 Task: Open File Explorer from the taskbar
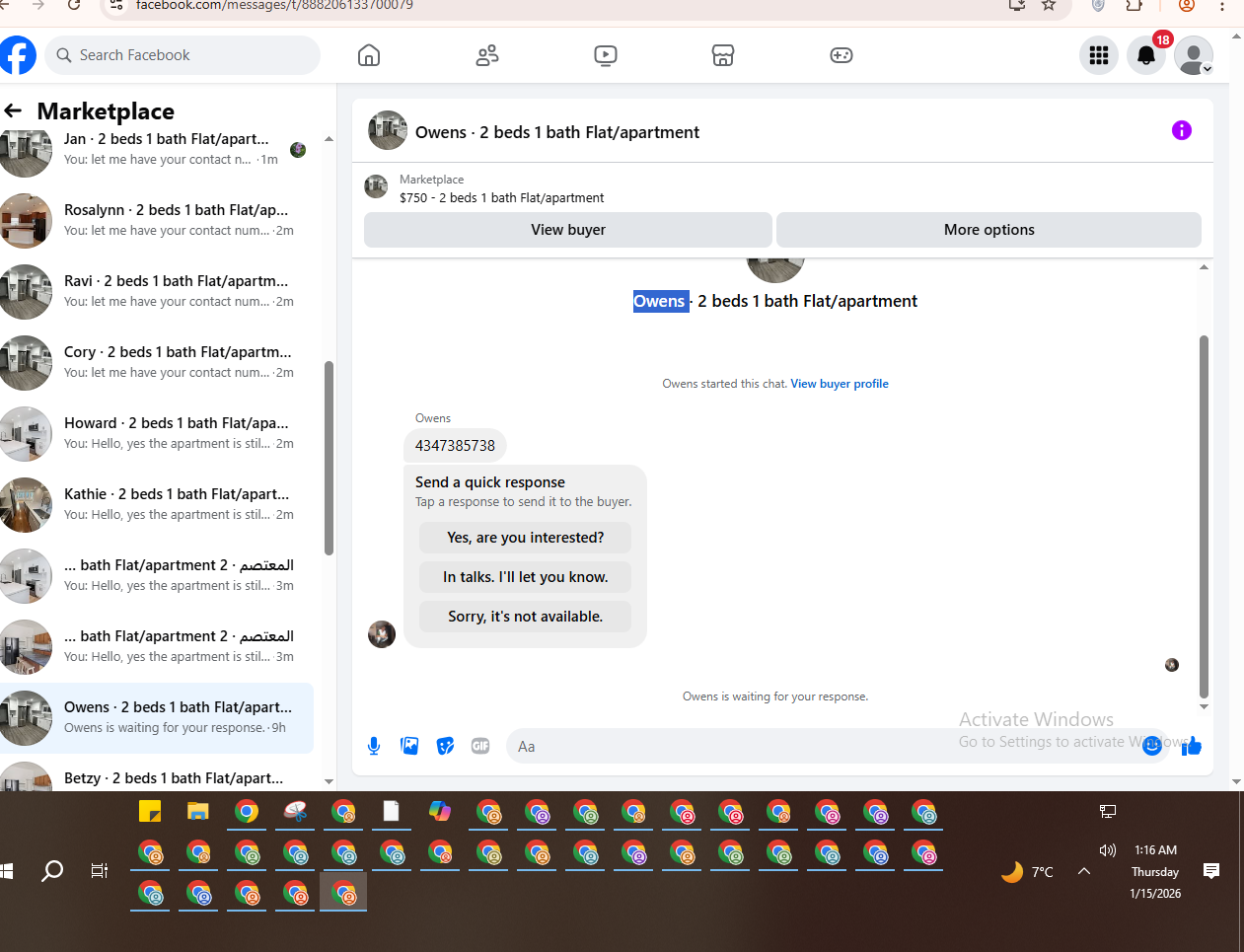[x=198, y=812]
